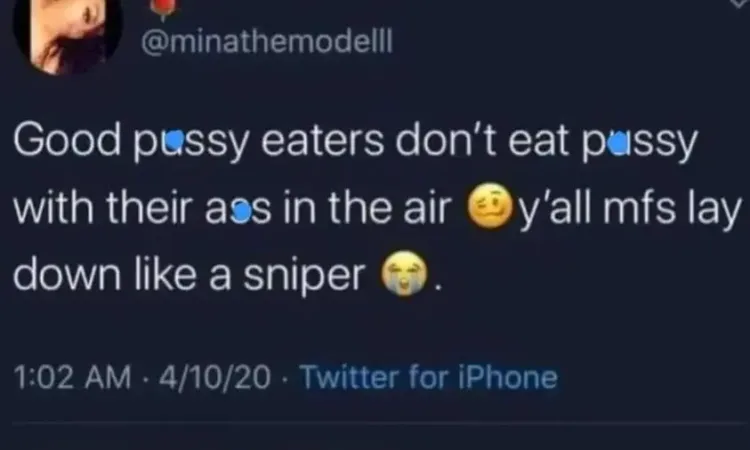750x450 pixels.
Task: Select the word 'Good' in the tweet
Action: [x=67, y=140]
